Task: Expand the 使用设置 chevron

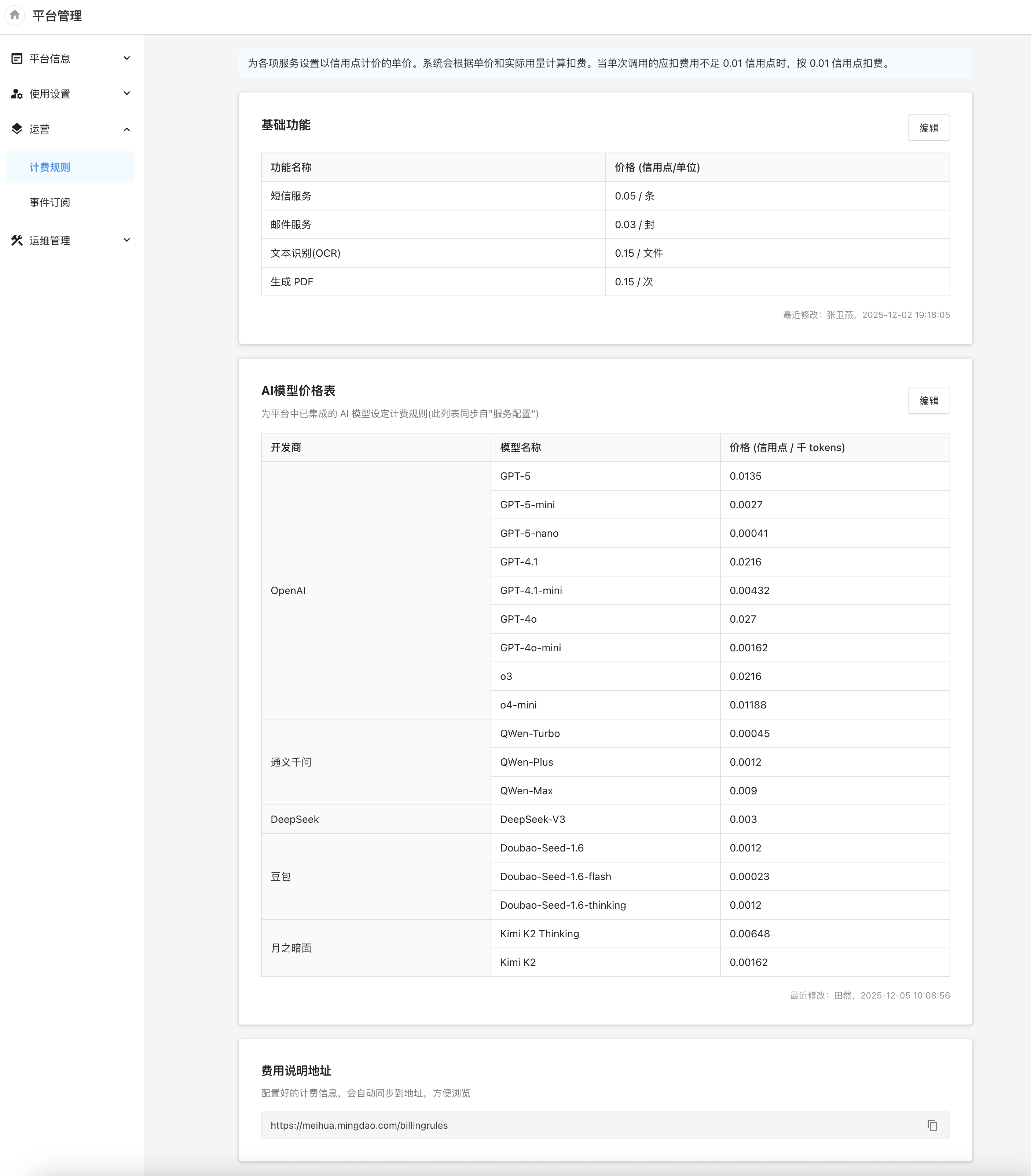Action: coord(126,93)
